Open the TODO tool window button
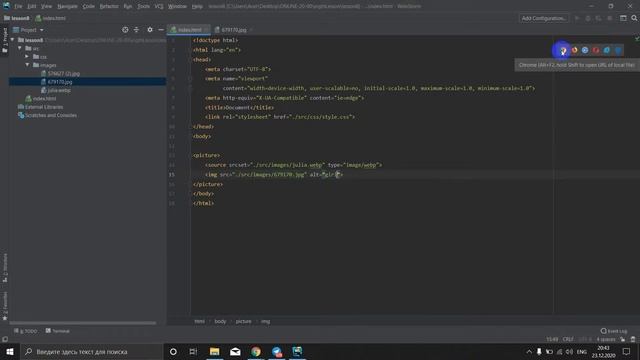Screen dimensions: 640x360 click(x=25, y=331)
